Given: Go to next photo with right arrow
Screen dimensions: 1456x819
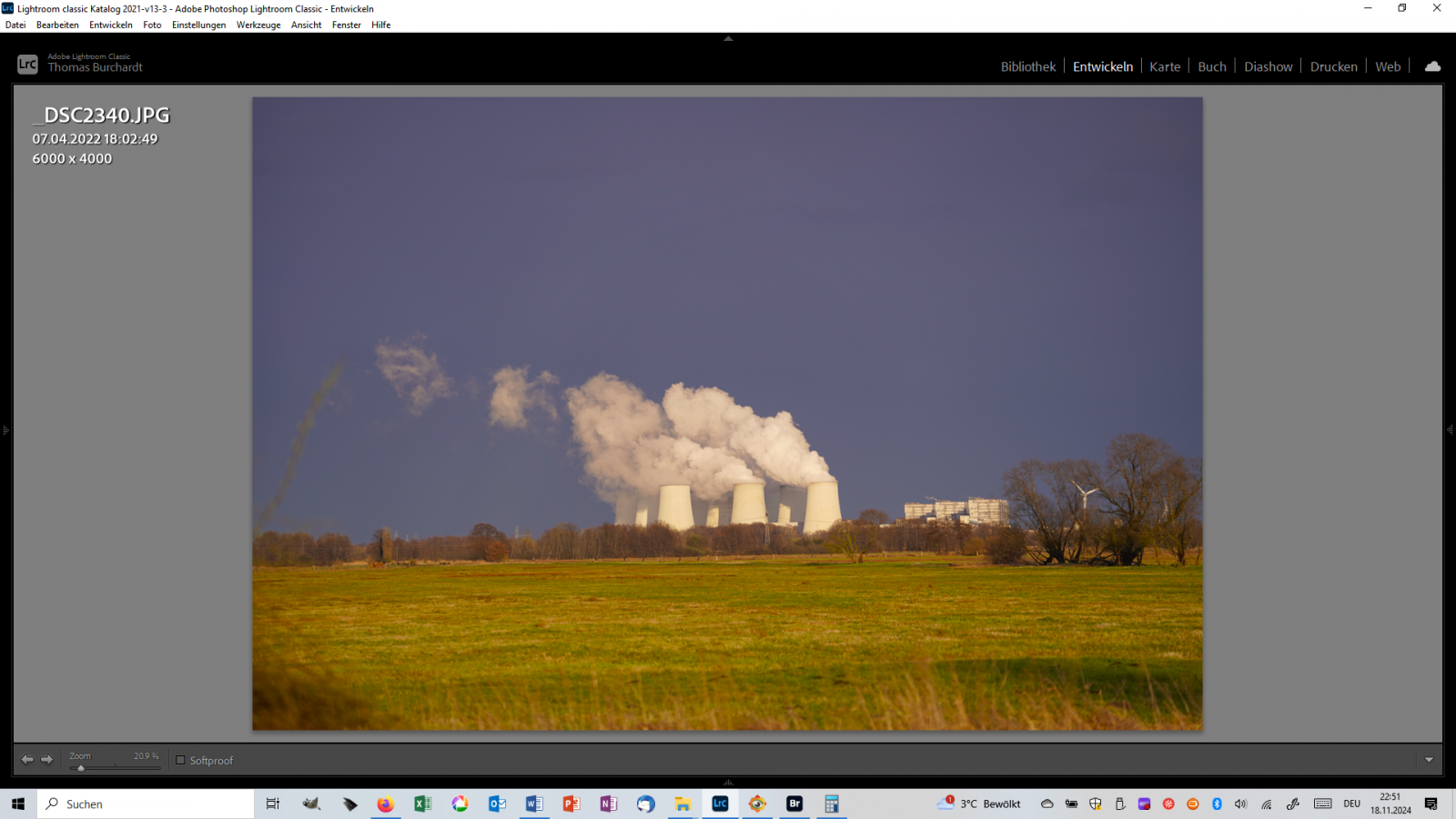Looking at the screenshot, I should tap(46, 759).
